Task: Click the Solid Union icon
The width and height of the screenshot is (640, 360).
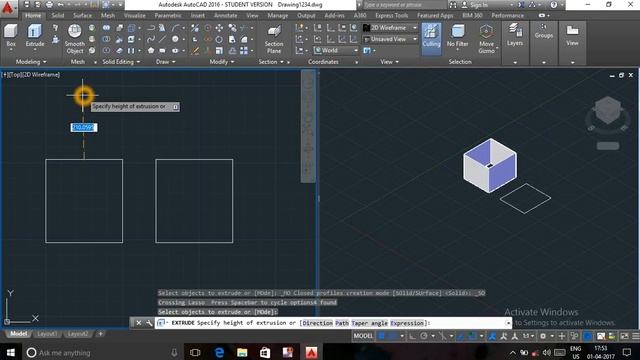Action: (x=107, y=28)
